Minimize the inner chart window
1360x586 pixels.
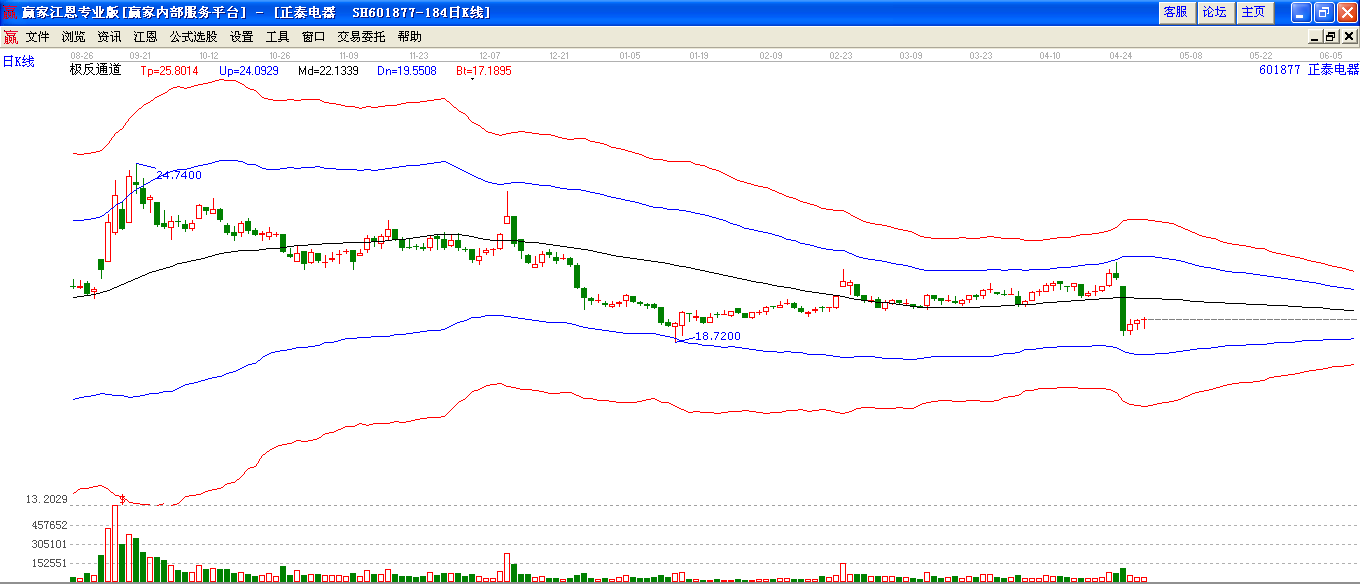pos(1315,37)
